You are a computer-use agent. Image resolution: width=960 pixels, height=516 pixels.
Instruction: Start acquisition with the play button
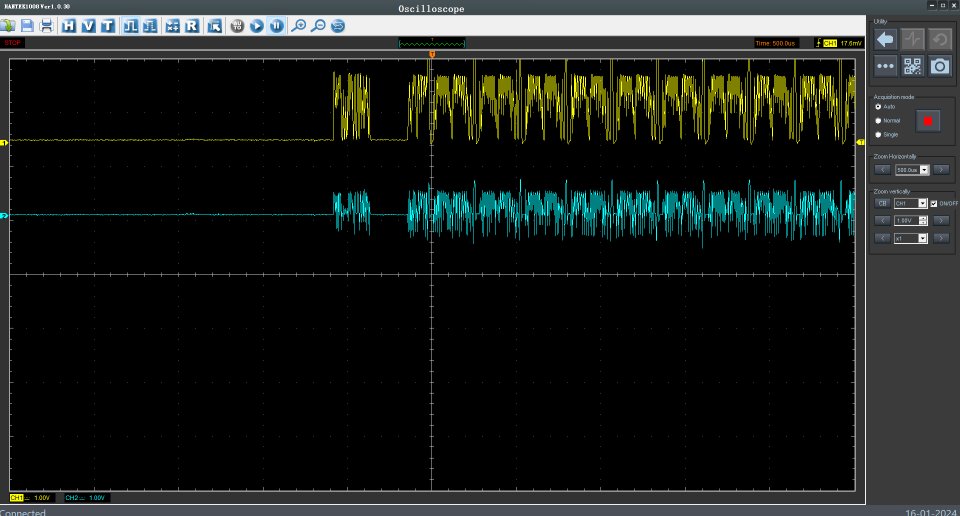(x=257, y=26)
